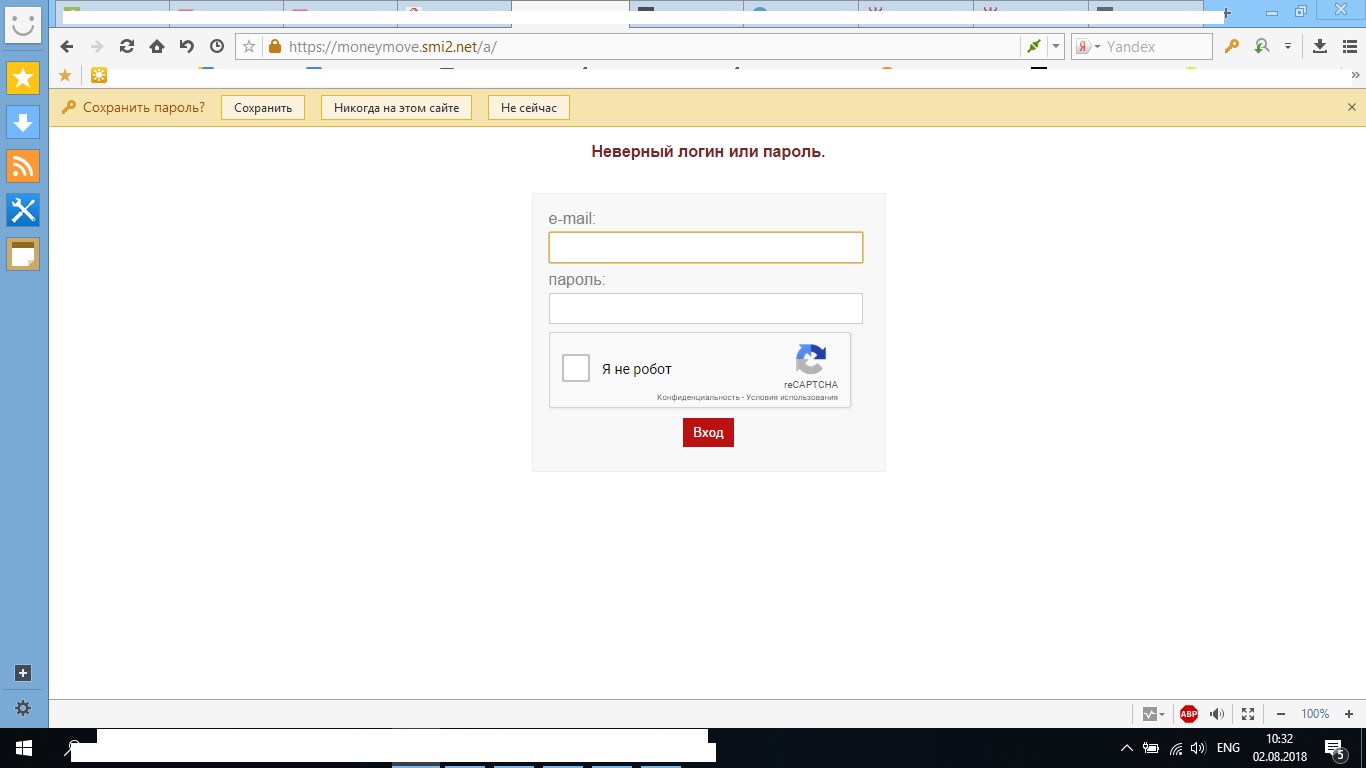The height and width of the screenshot is (768, 1366).
Task: Switch ENG input language
Action: tap(1228, 748)
